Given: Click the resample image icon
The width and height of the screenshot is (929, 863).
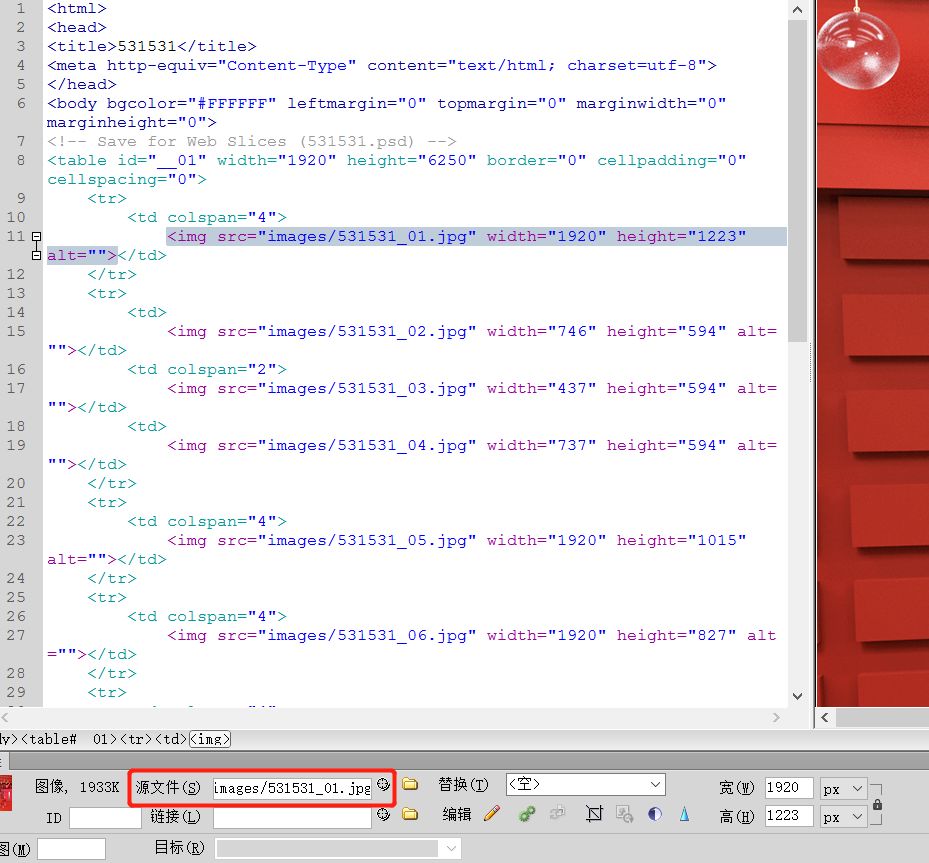Looking at the screenshot, I should pyautogui.click(x=624, y=814).
